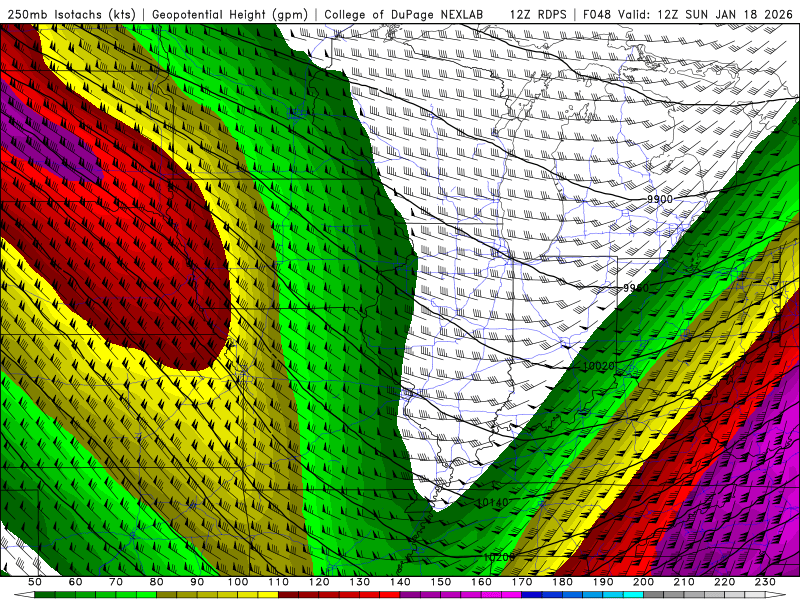Image resolution: width=800 pixels, height=600 pixels.
Task: Click the 9960 height contour label
Action: click(x=636, y=288)
